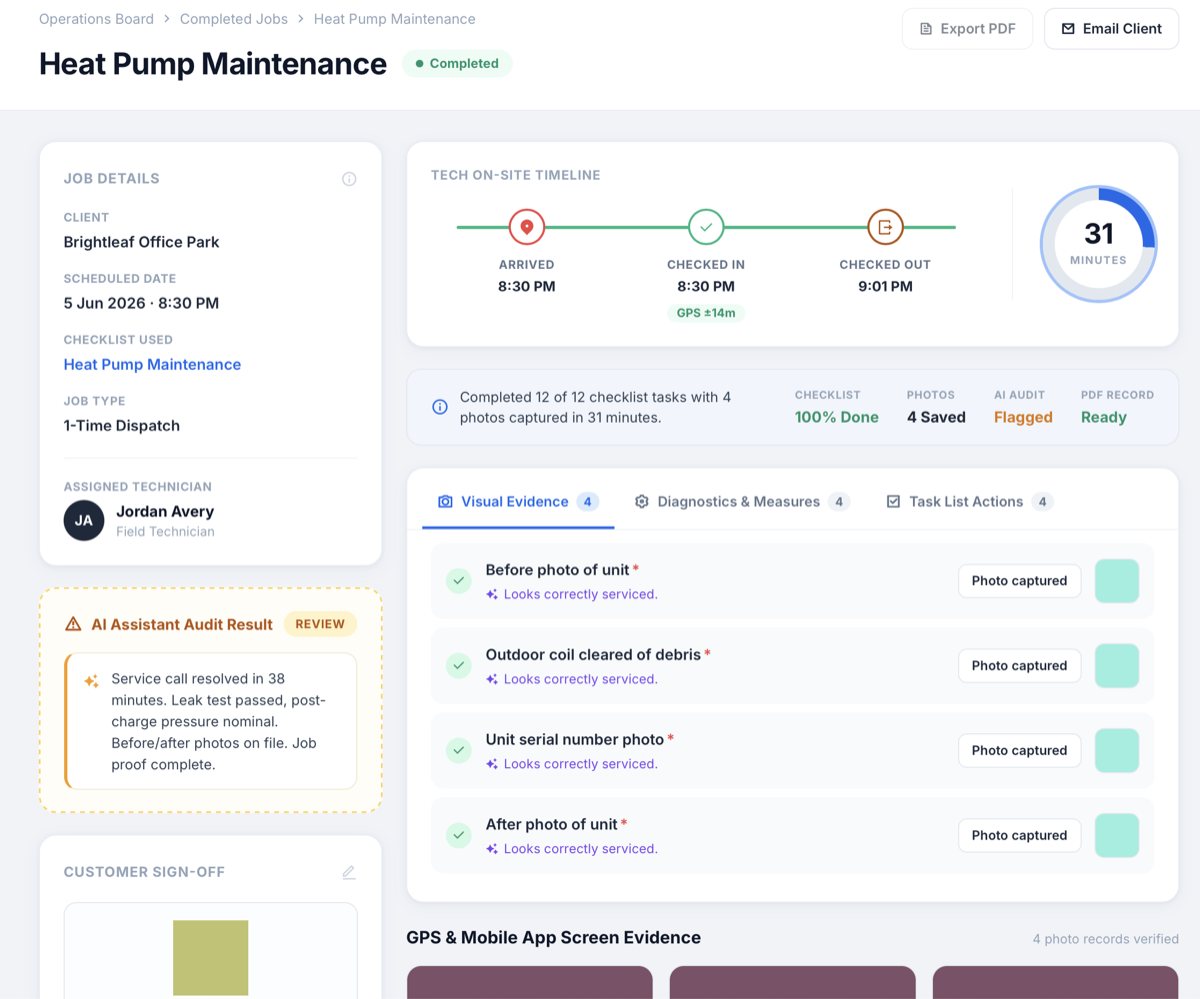This screenshot has height=999, width=1200.
Task: Click the AI audit warning triangle icon
Action: click(x=73, y=624)
